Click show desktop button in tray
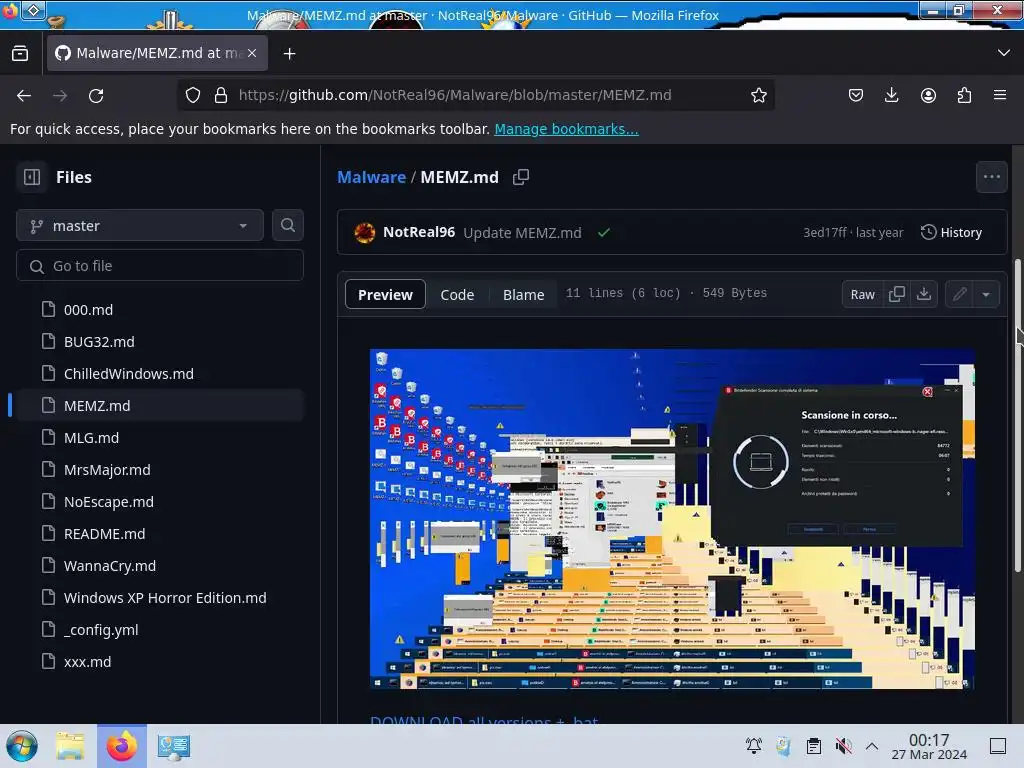The height and width of the screenshot is (768, 1024). 998,746
